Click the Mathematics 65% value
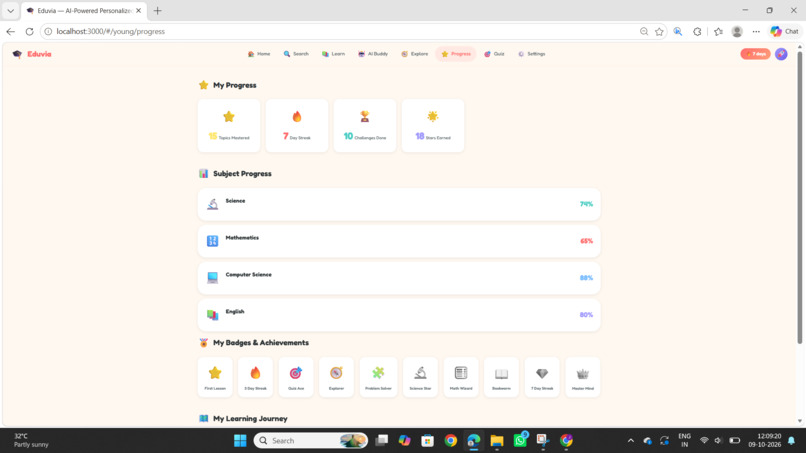 [586, 241]
